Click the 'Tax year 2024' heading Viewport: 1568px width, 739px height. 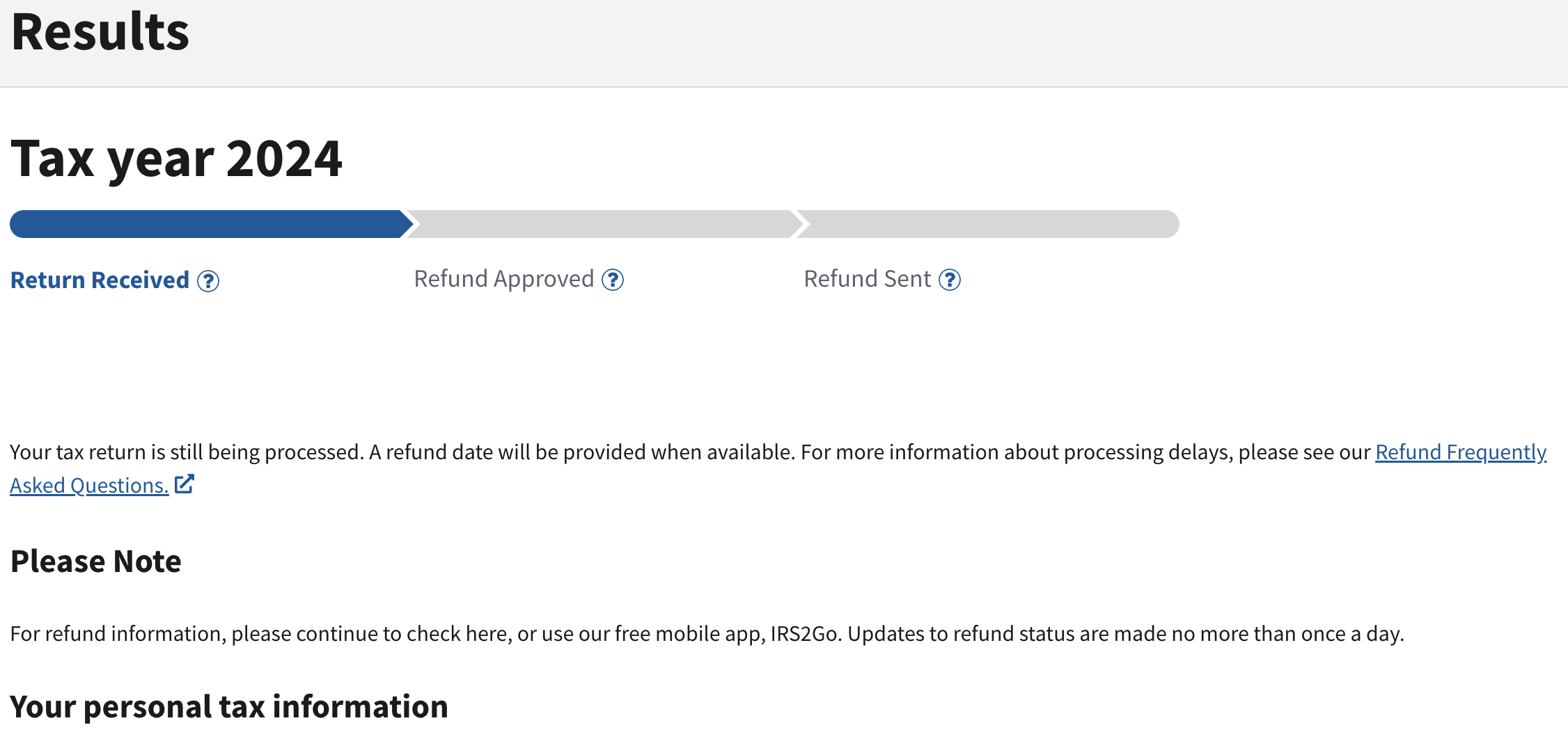point(176,159)
